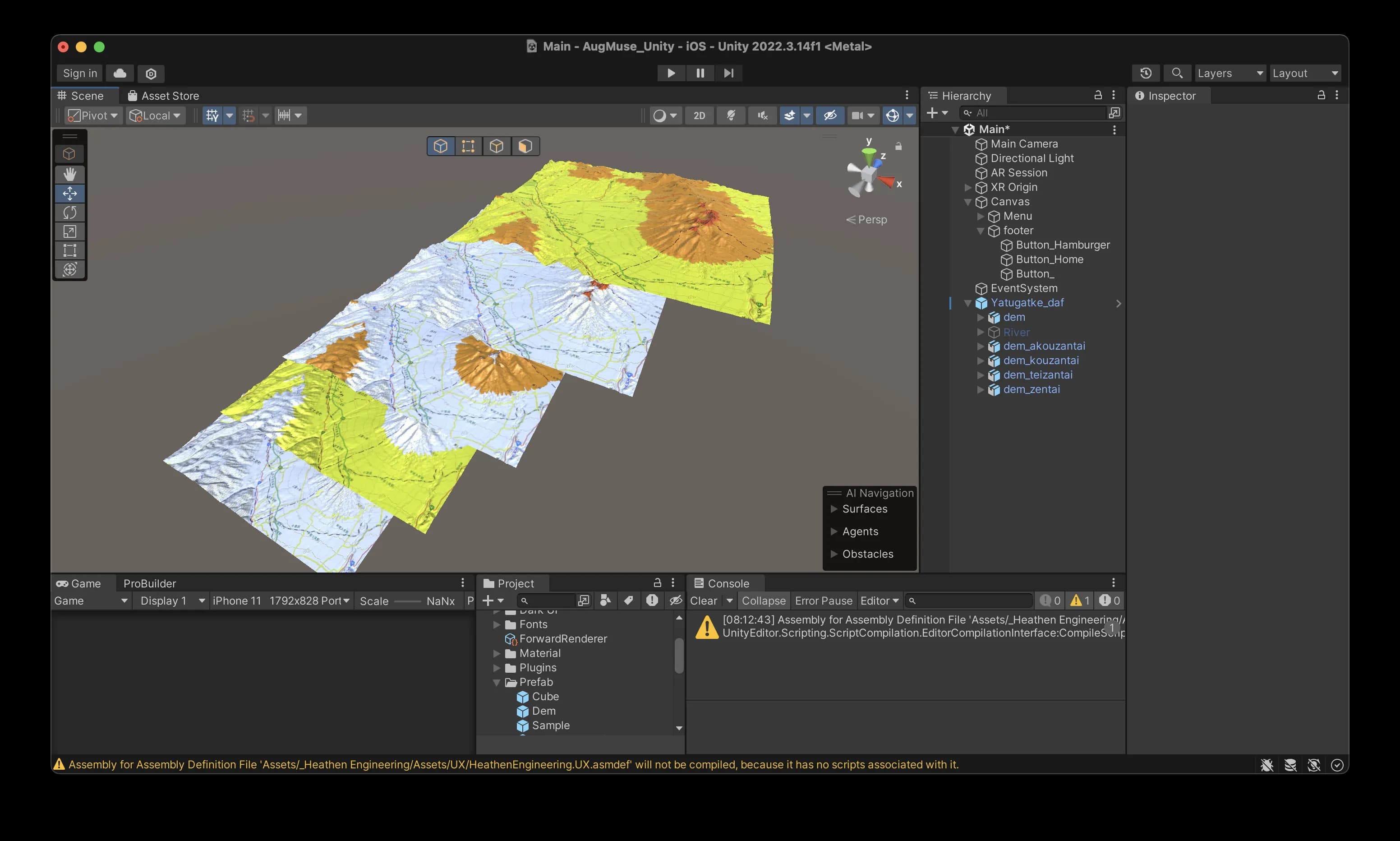The height and width of the screenshot is (841, 1400).
Task: Click the Play button
Action: click(x=671, y=73)
